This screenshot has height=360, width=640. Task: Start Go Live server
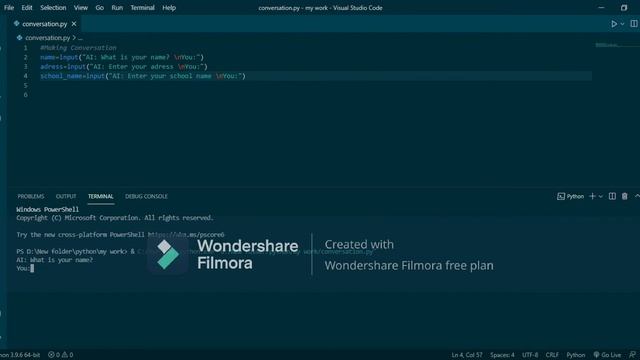click(x=607, y=355)
